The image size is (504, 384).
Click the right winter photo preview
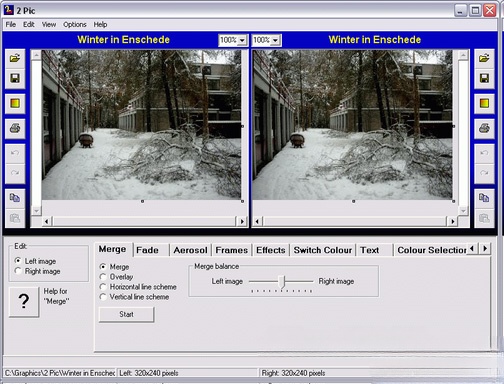click(x=352, y=125)
